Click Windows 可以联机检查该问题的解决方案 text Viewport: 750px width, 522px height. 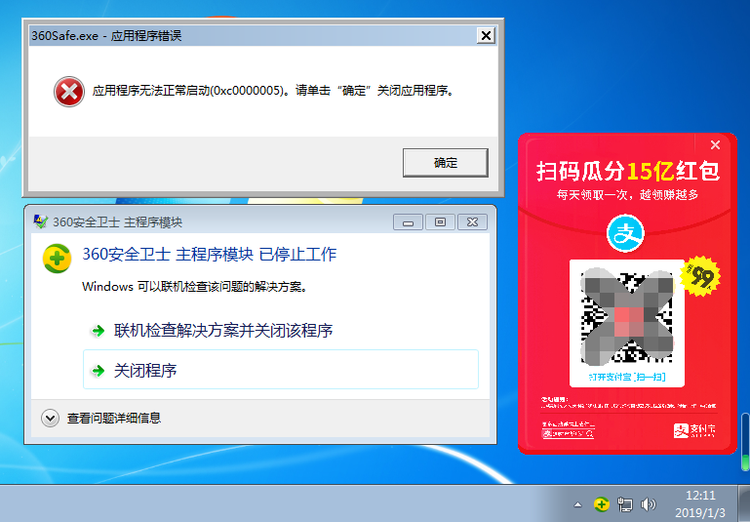[x=194, y=287]
